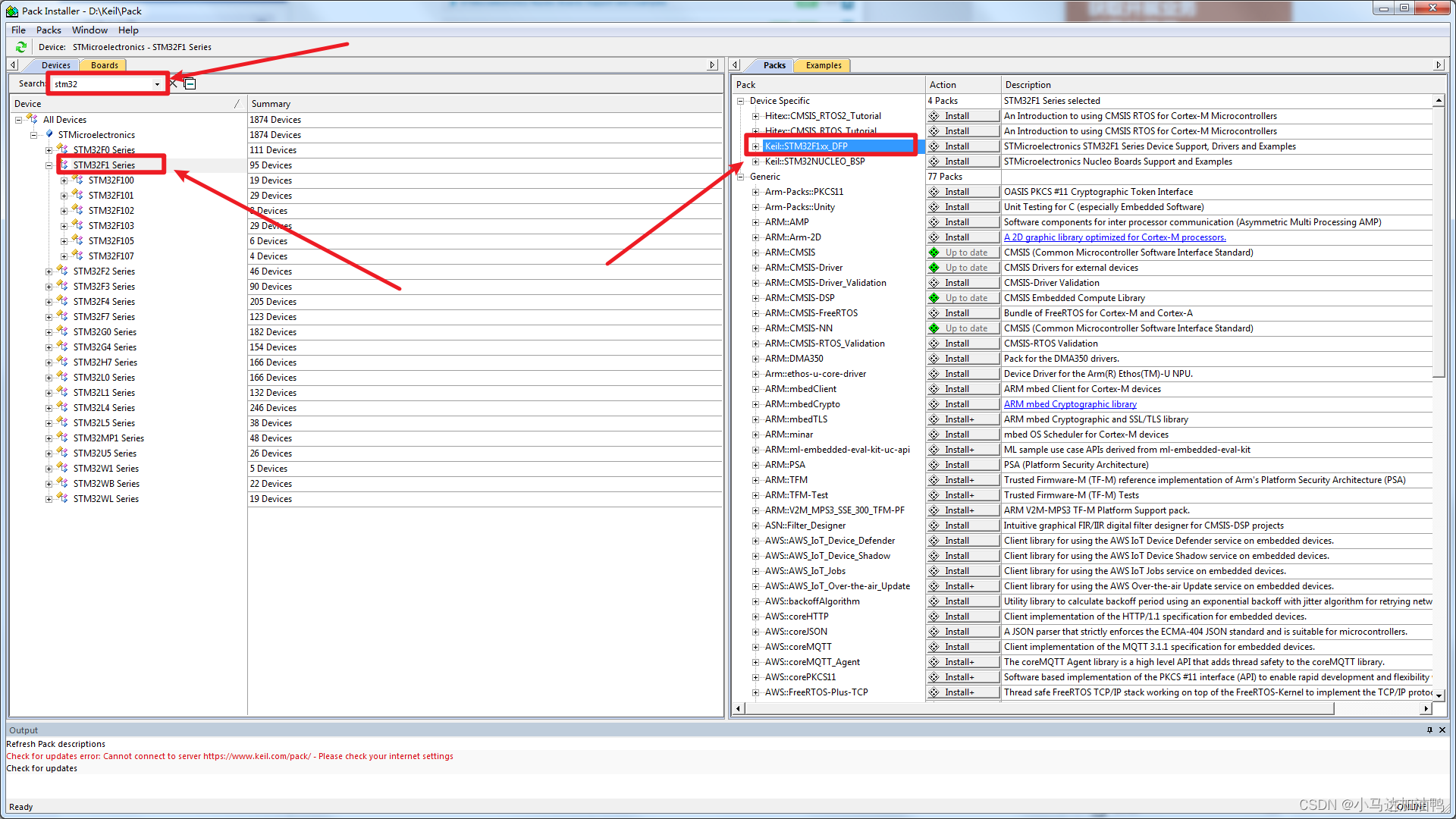The height and width of the screenshot is (819, 1456).
Task: Sort by the Device column header
Action: click(127, 104)
